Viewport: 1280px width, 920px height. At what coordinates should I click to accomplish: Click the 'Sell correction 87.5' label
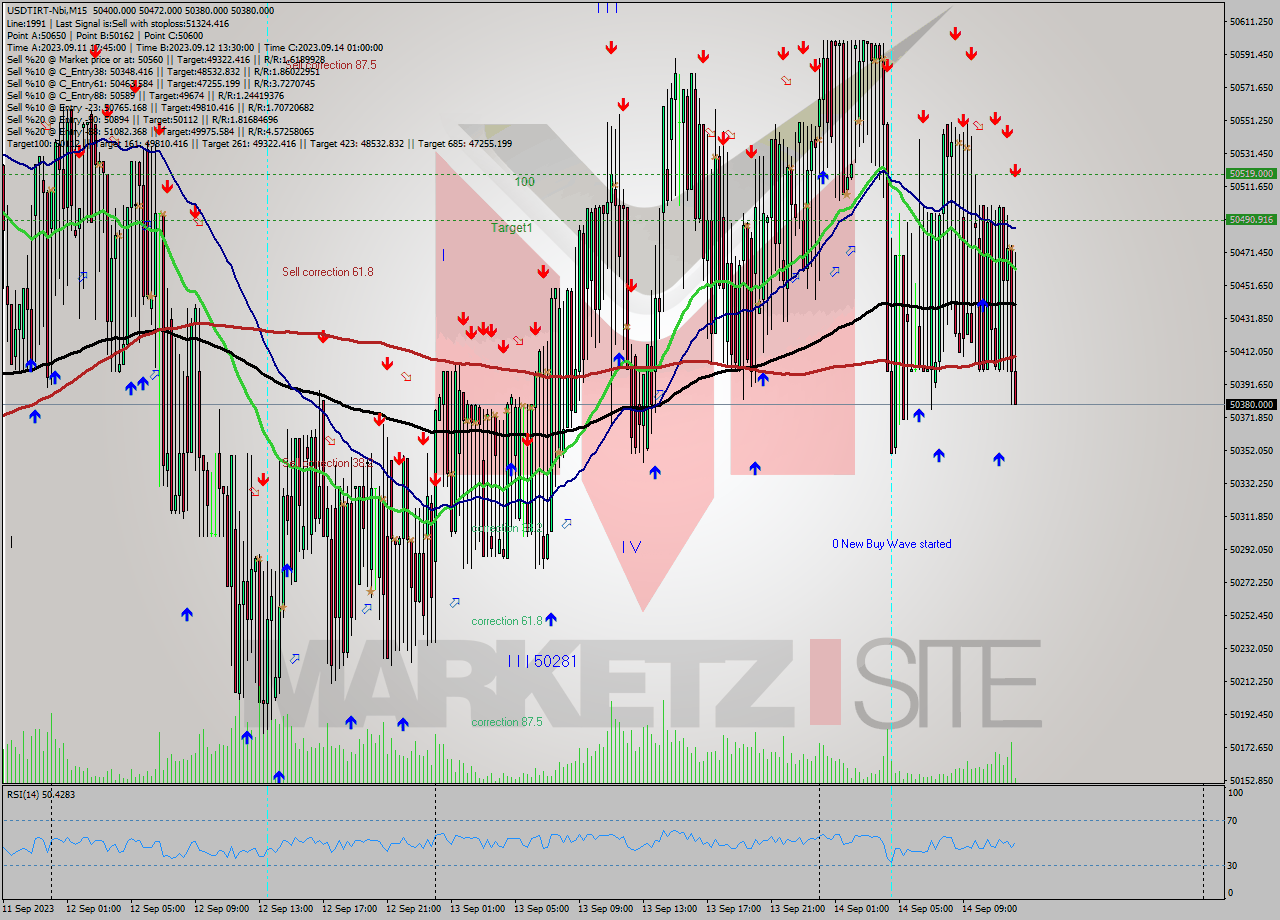331,65
